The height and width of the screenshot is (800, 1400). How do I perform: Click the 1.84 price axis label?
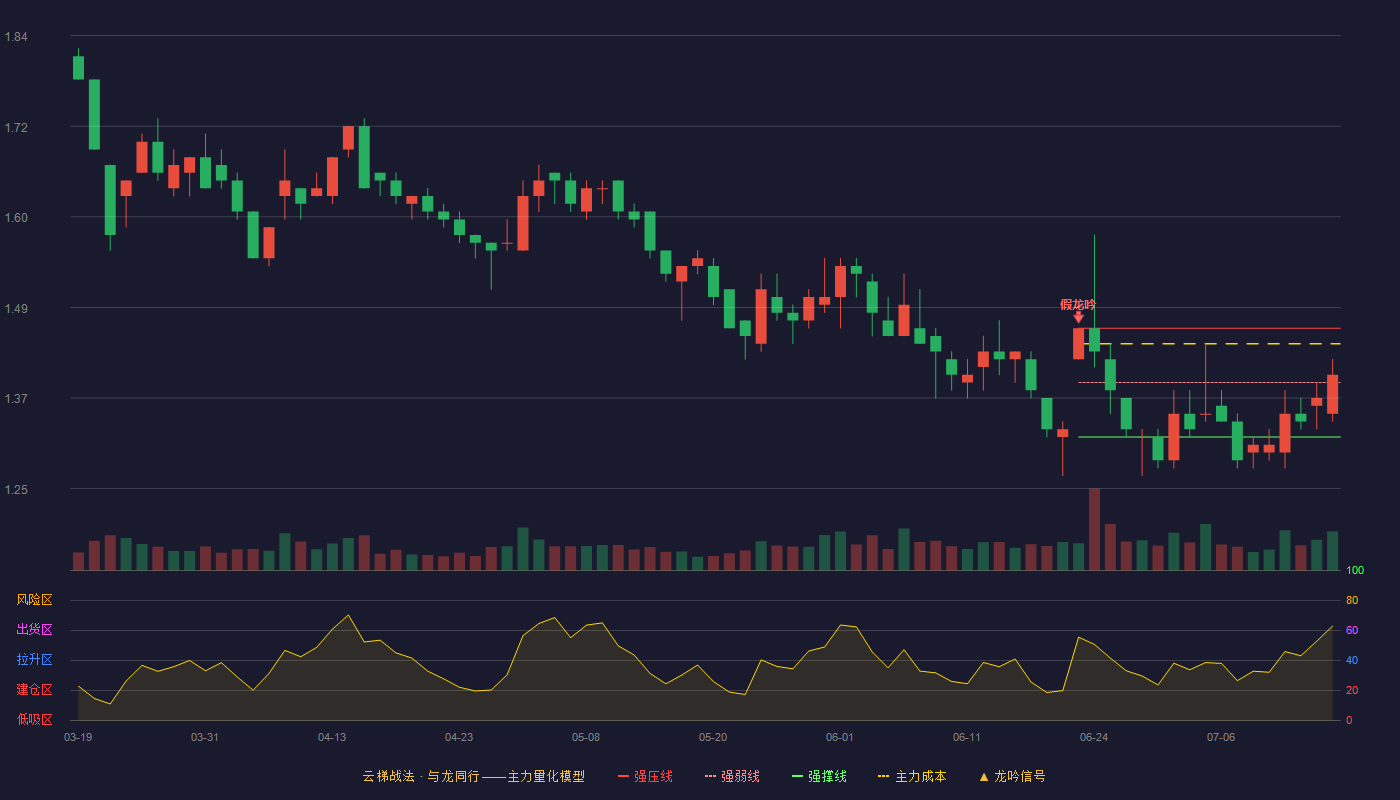(x=16, y=37)
